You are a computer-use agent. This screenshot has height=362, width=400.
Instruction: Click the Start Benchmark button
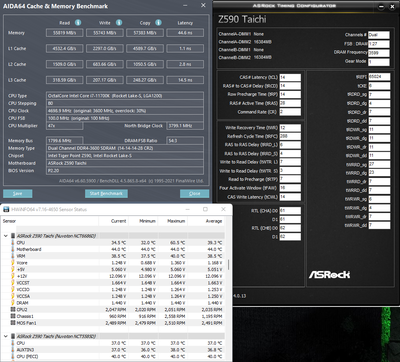[106, 194]
